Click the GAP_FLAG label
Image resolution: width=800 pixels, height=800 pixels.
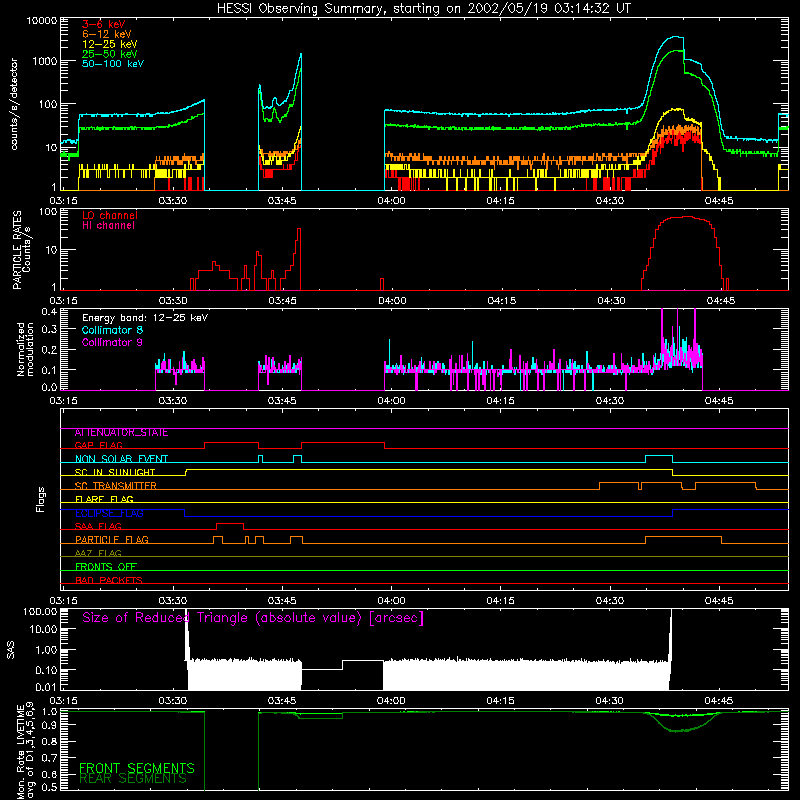tap(98, 446)
